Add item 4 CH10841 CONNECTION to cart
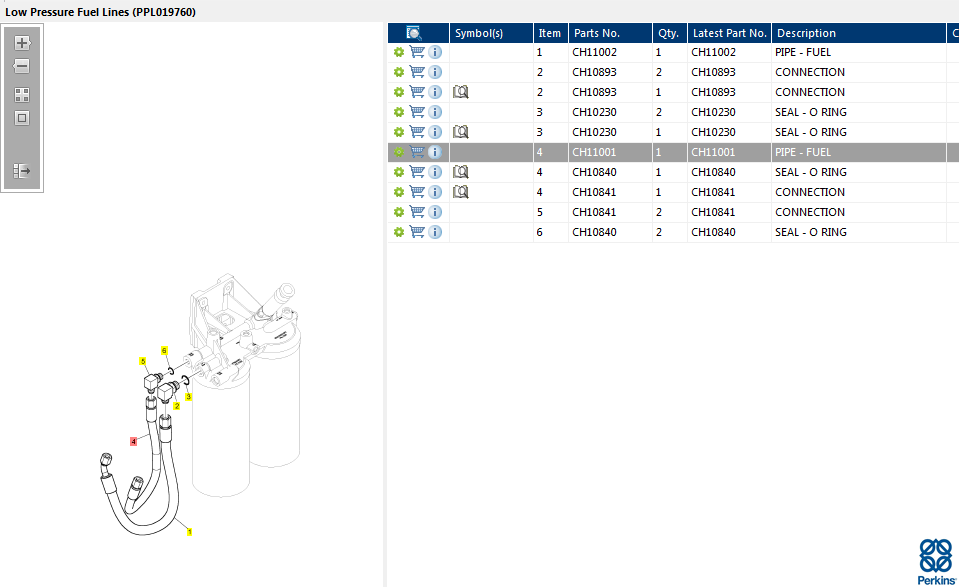The width and height of the screenshot is (959, 587). coord(417,192)
